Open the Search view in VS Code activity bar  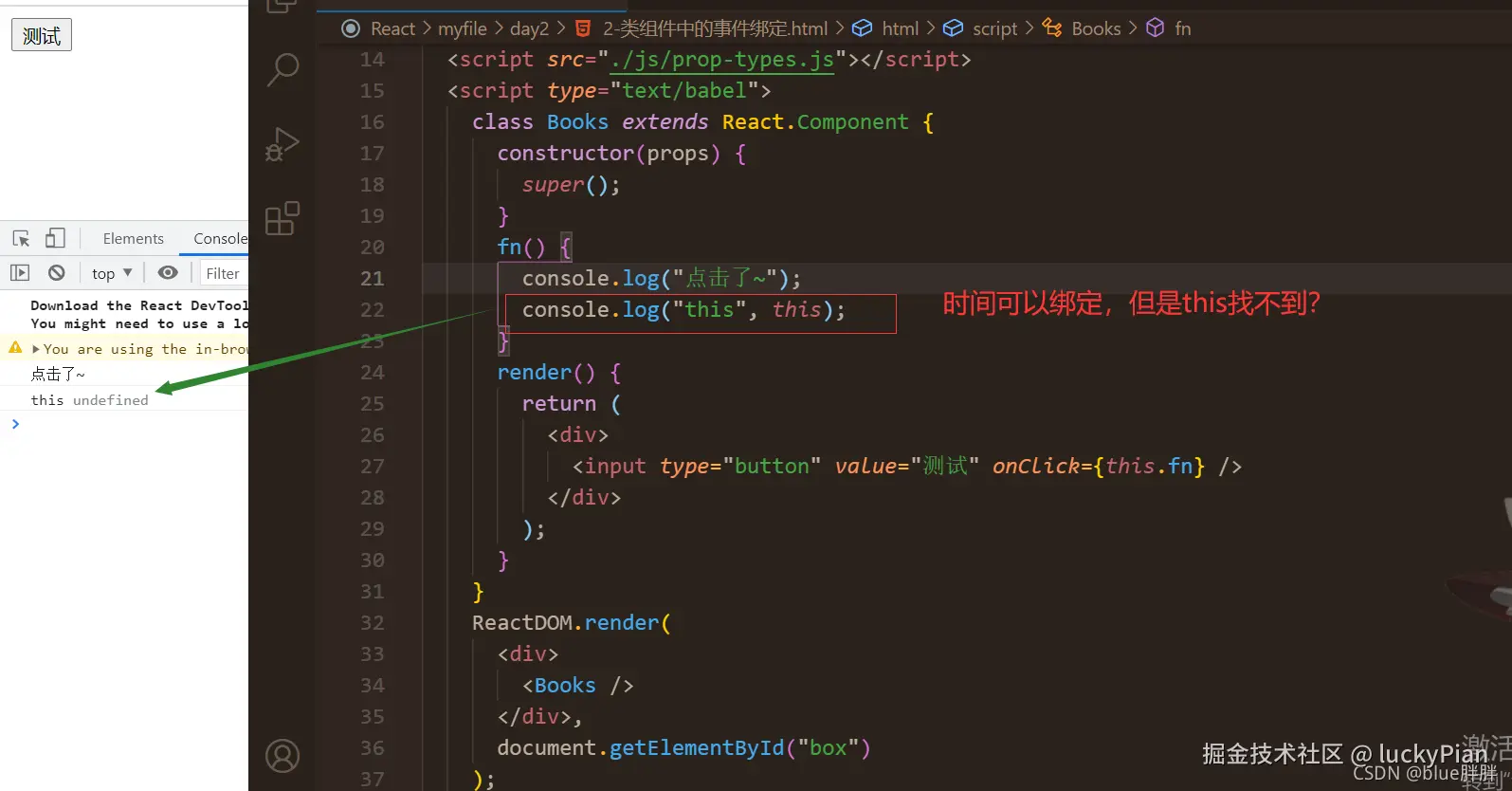282,69
